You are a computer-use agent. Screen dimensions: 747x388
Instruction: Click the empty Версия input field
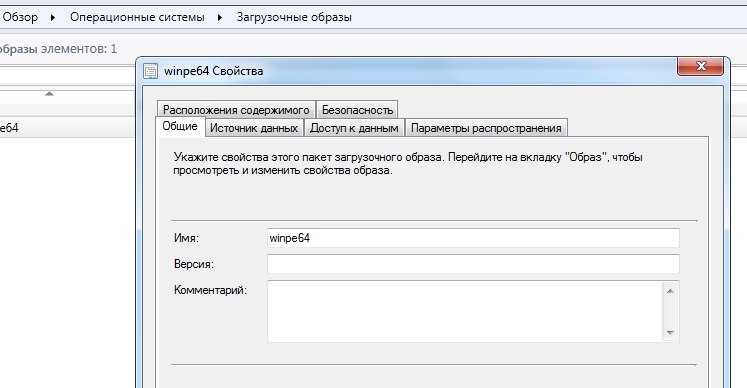point(473,264)
